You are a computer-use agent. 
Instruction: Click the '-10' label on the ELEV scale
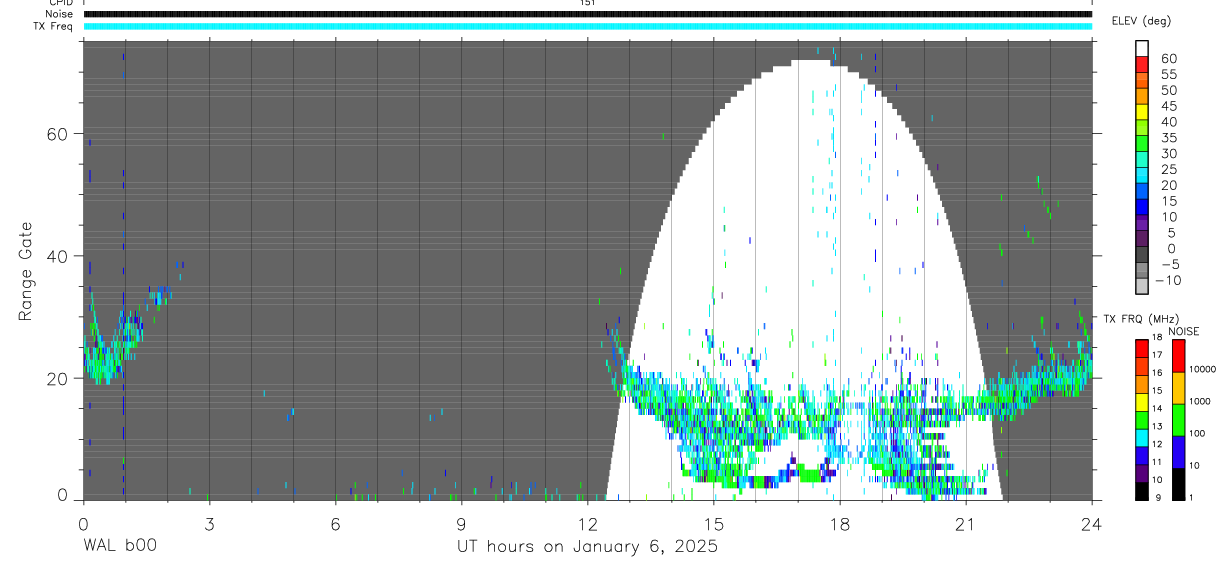1168,280
